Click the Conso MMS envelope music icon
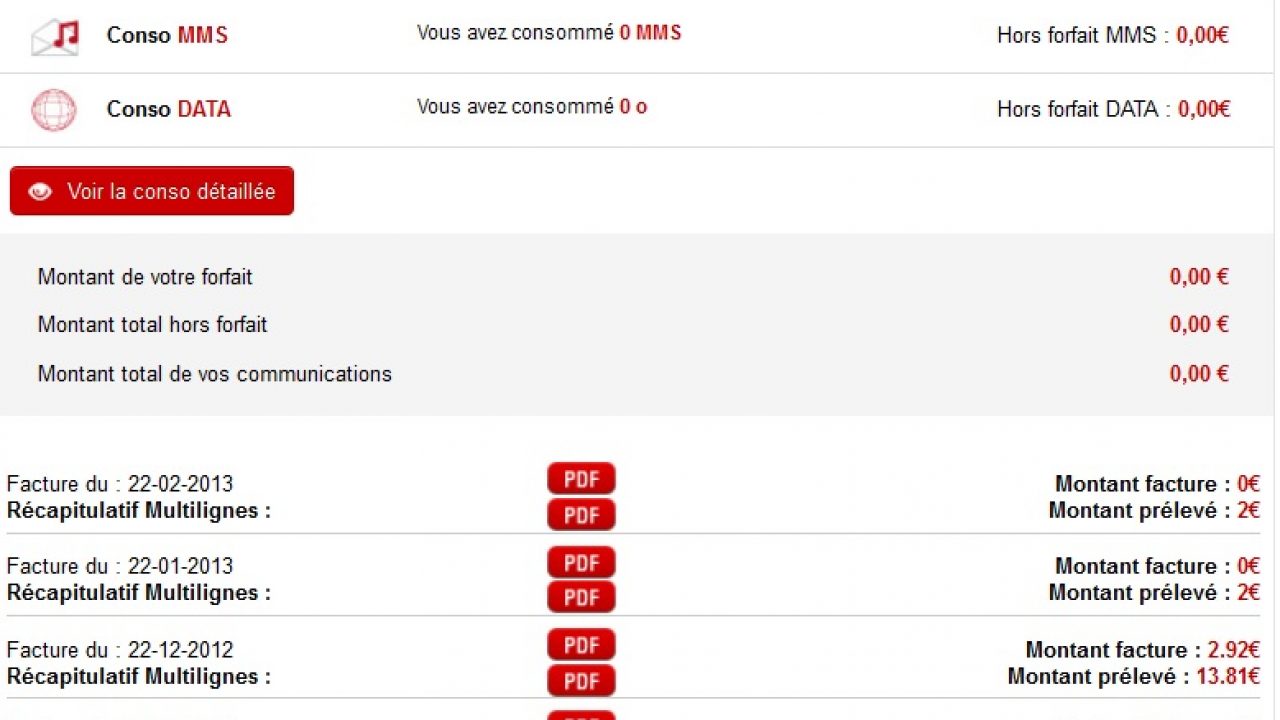 pos(55,36)
